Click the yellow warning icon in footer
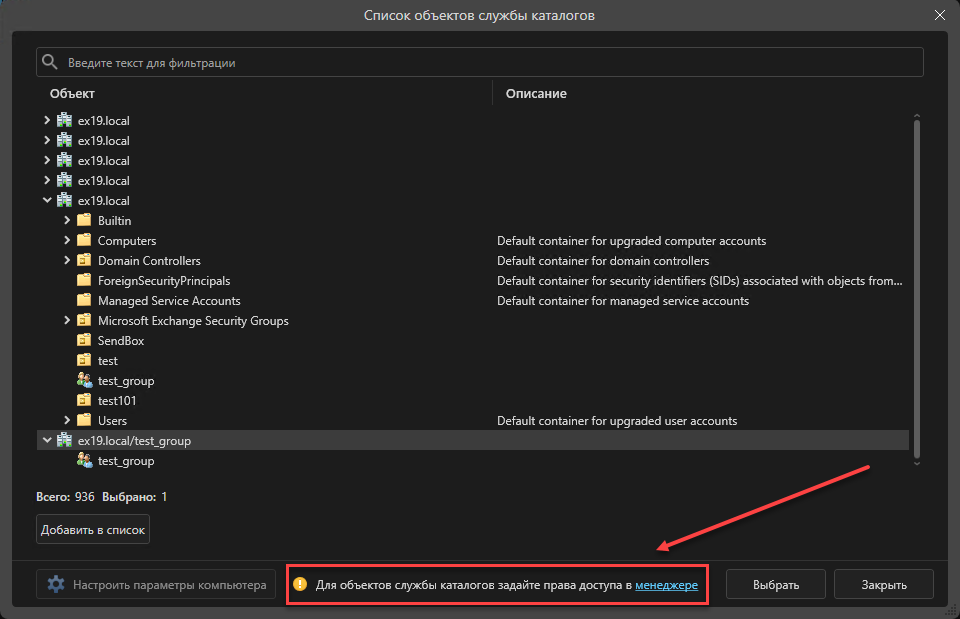The image size is (960, 619). pyautogui.click(x=300, y=584)
